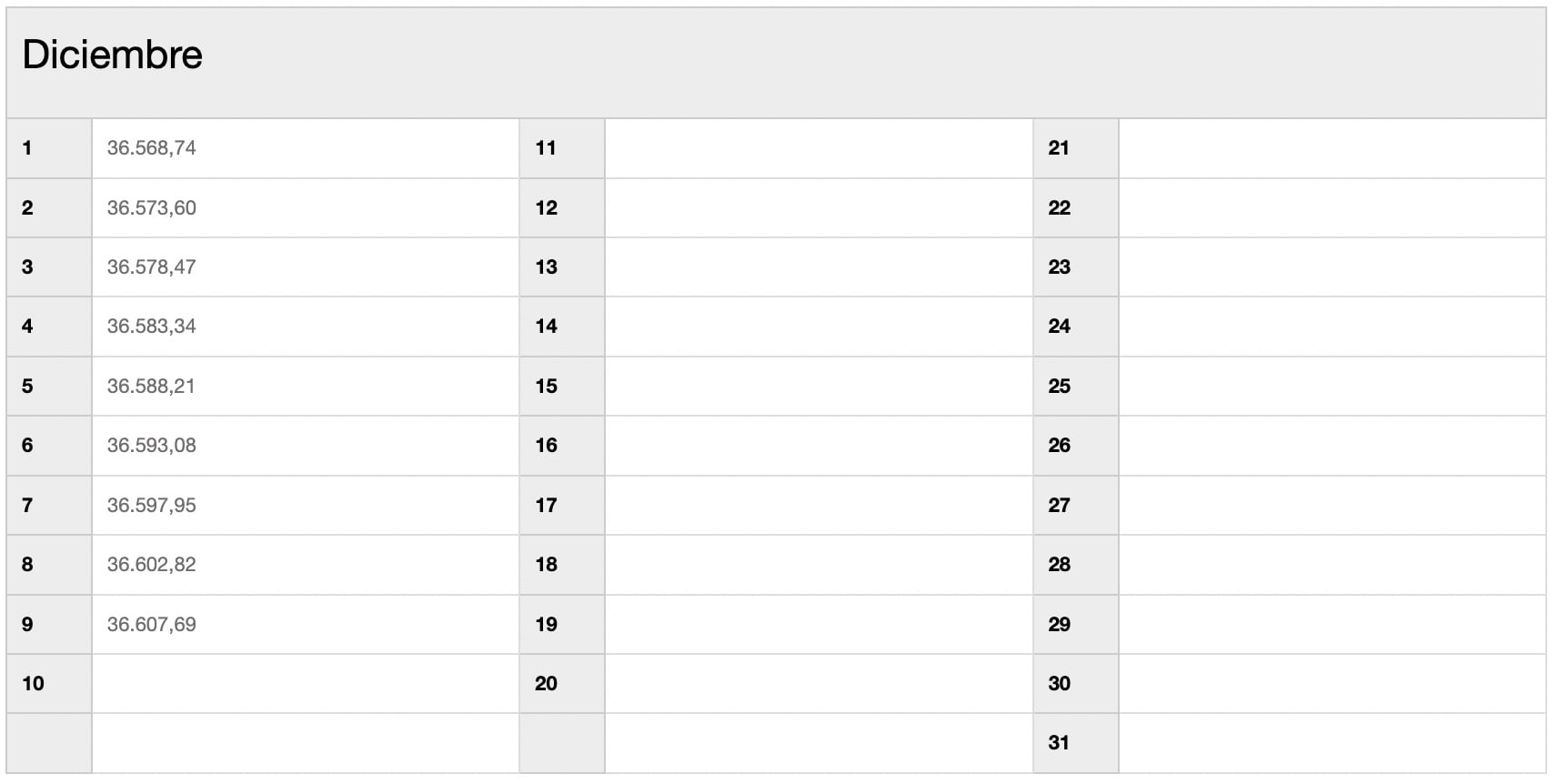Click the 36.573,60 cell
1559x784 pixels.
(151, 208)
